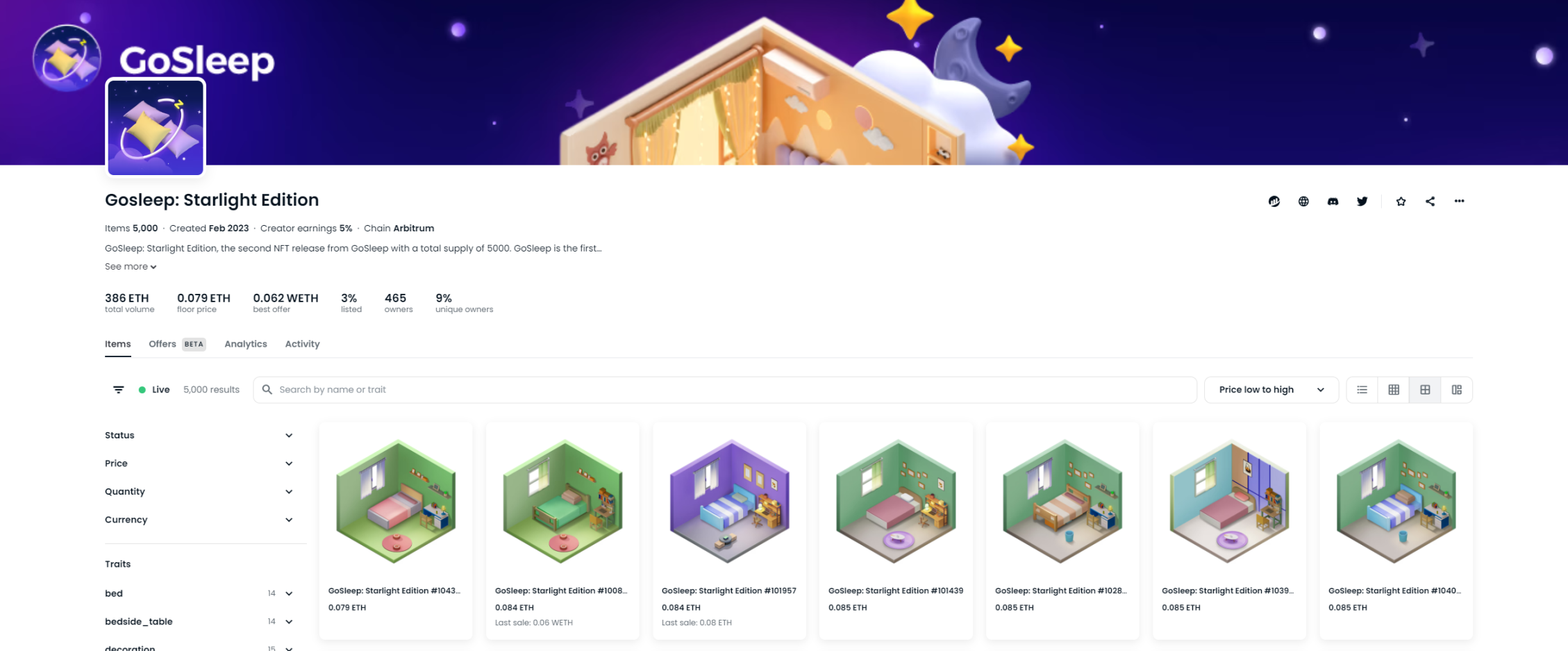
Task: Expand the bed trait filter
Action: 199,593
